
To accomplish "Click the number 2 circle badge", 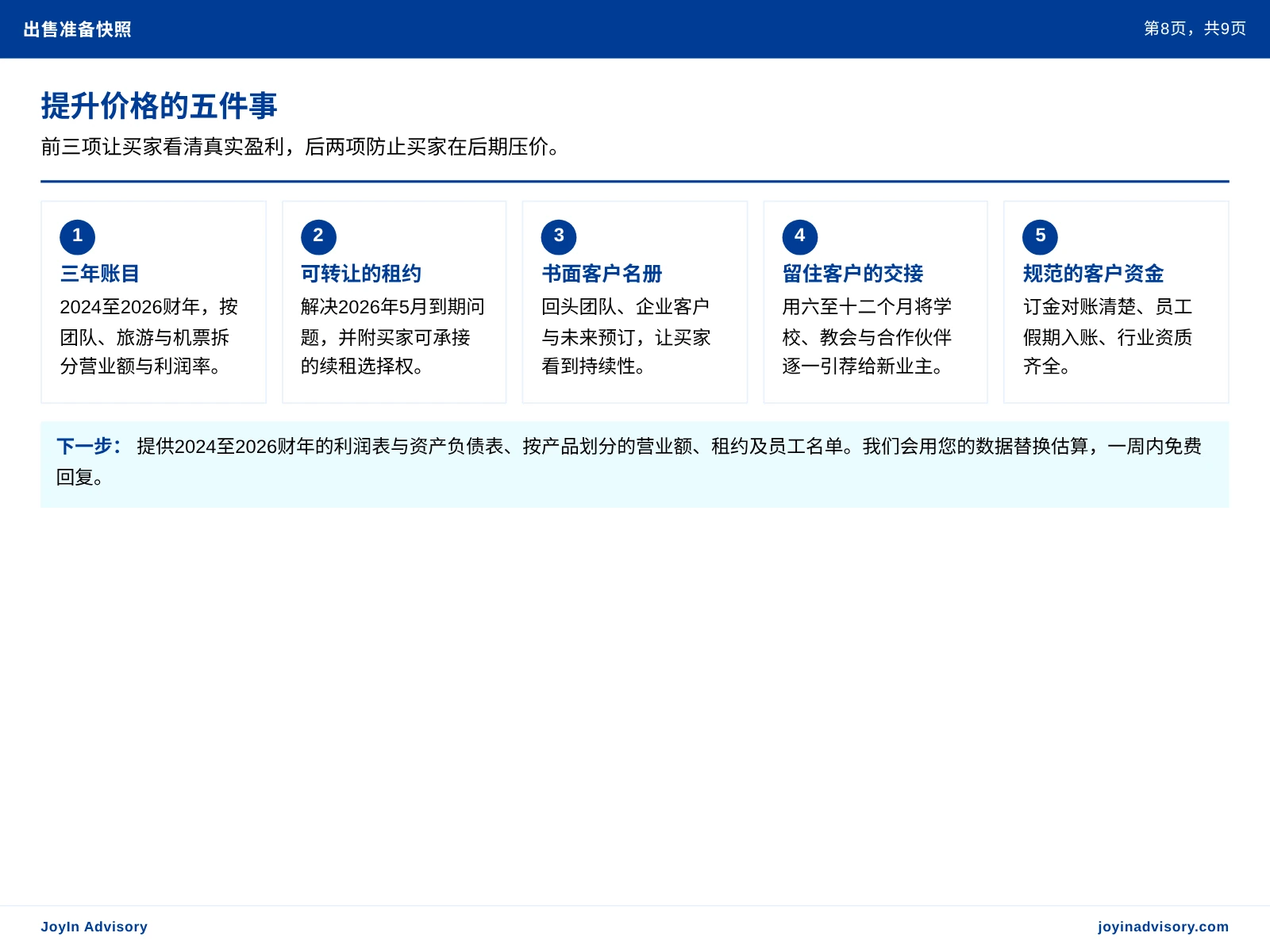I will pos(318,236).
